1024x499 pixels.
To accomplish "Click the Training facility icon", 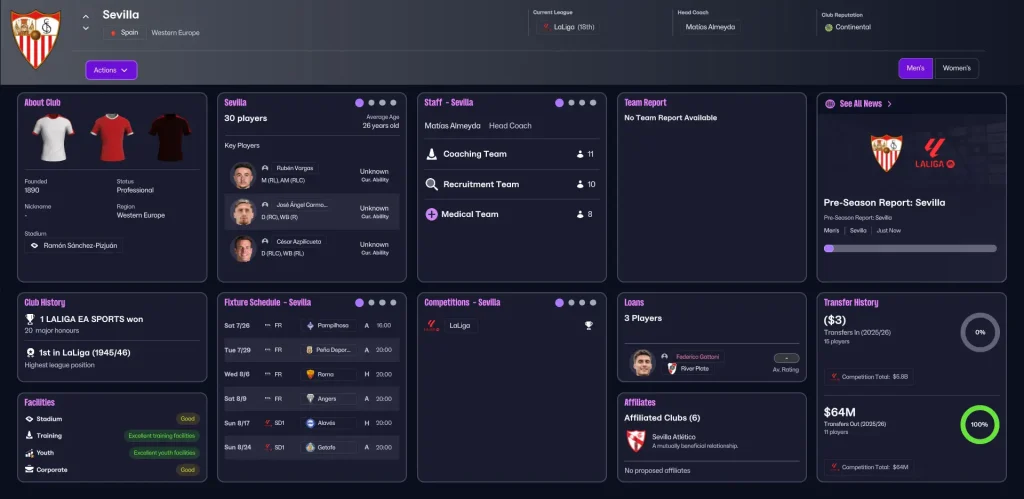I will click(29, 436).
